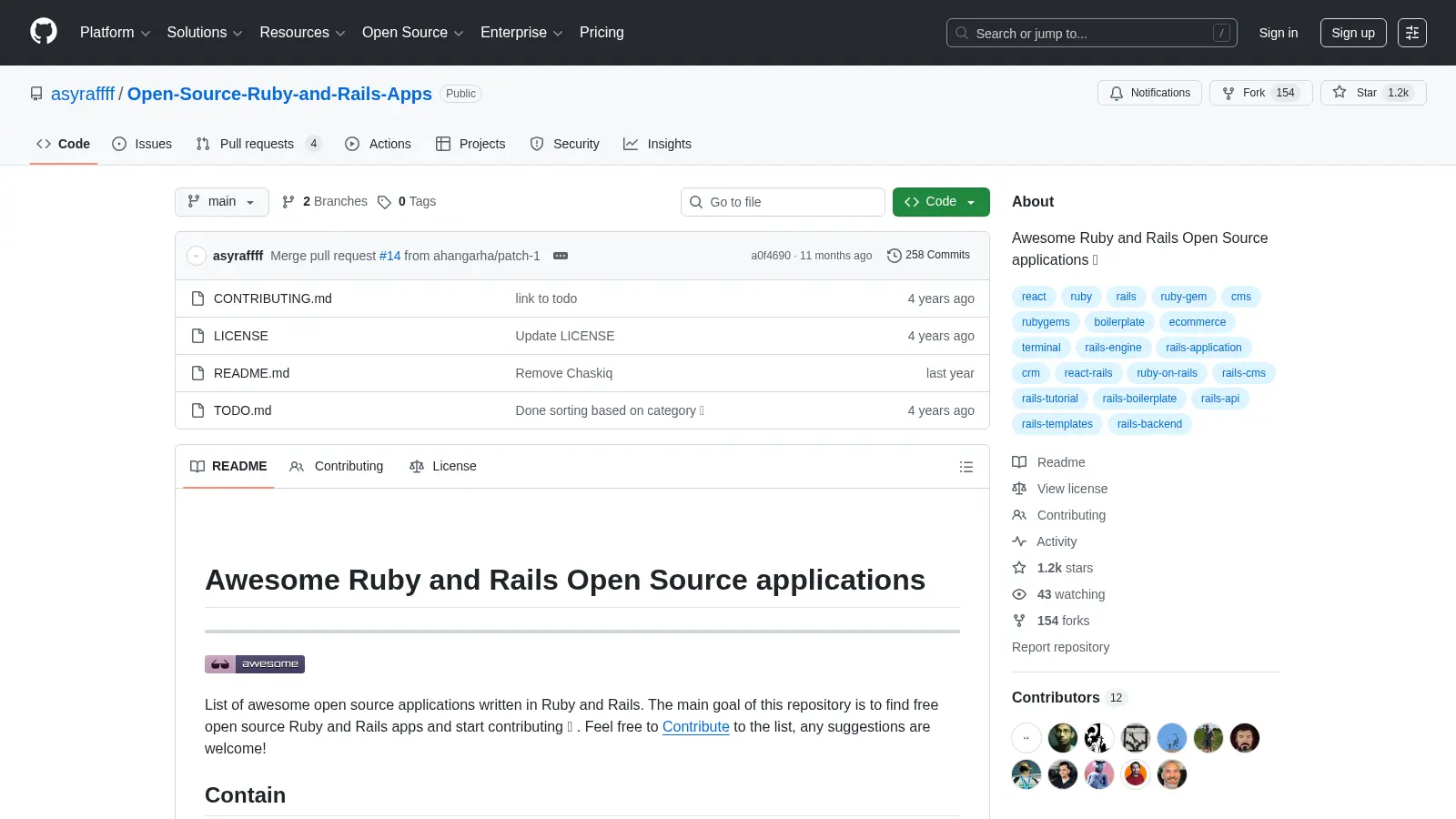Click the Sign up button
The image size is (1456, 819).
[1353, 33]
